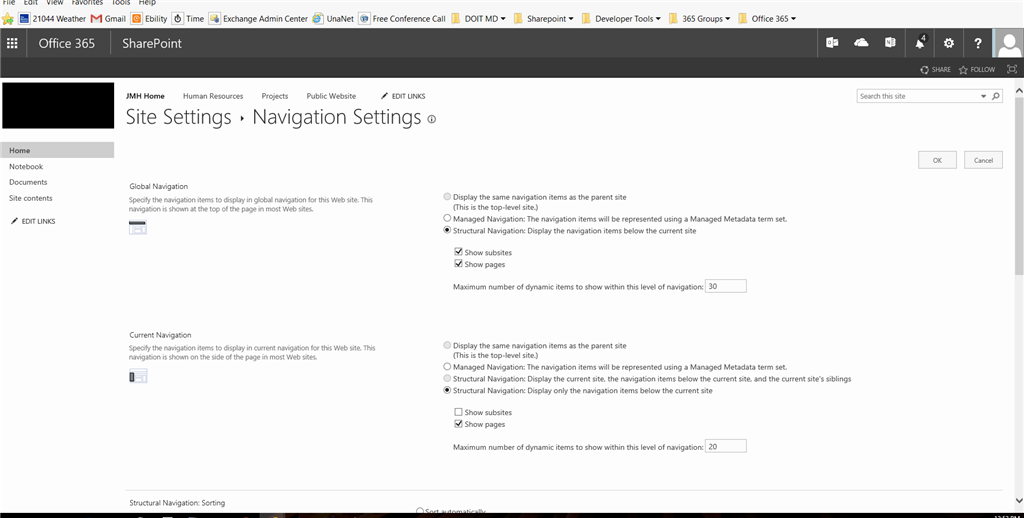Open the Time bookmark

[189, 19]
